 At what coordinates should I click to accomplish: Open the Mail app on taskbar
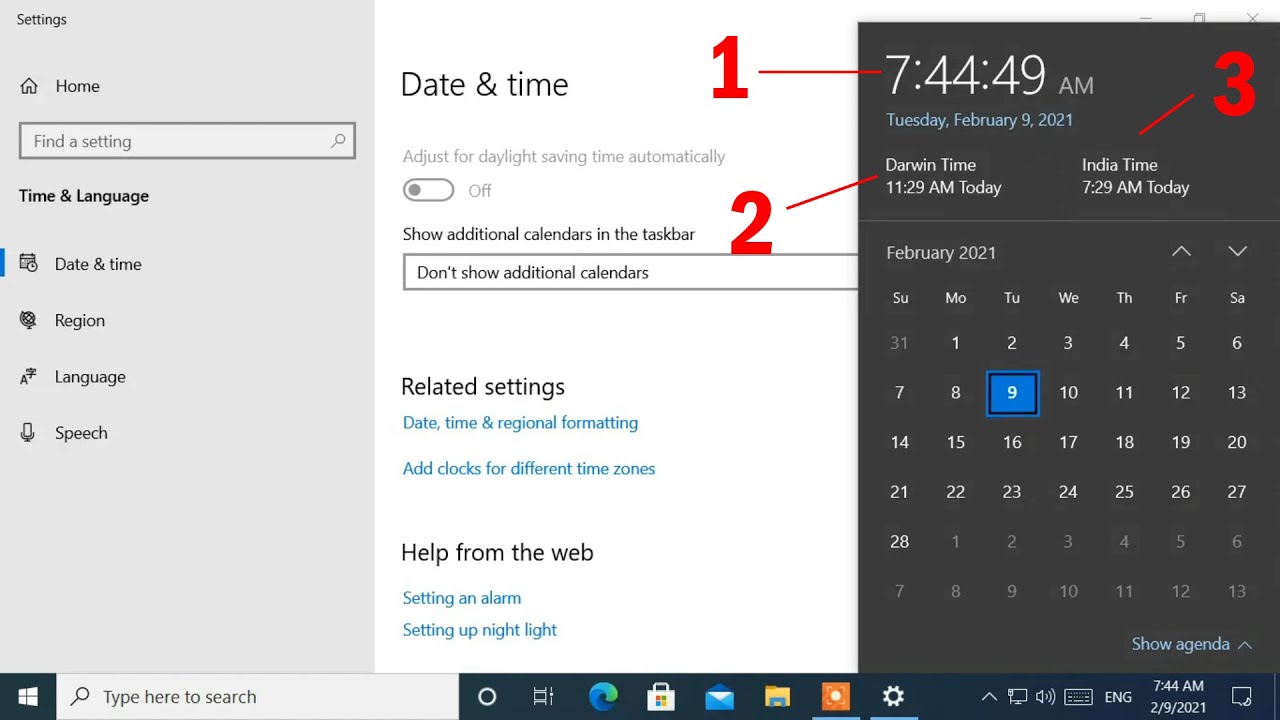click(719, 697)
